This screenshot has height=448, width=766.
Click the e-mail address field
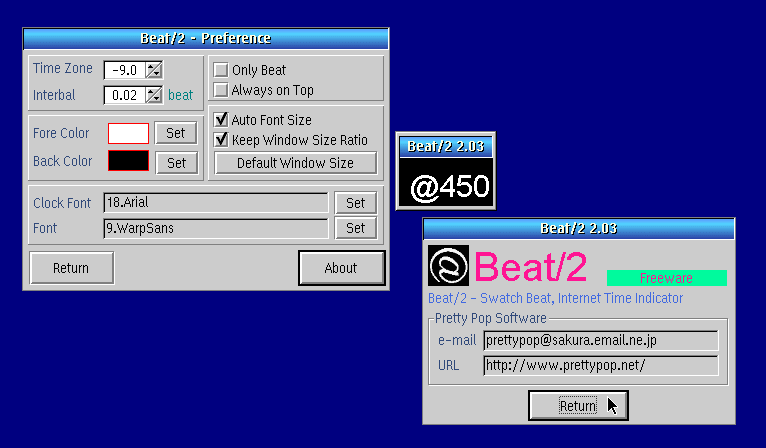click(601, 340)
